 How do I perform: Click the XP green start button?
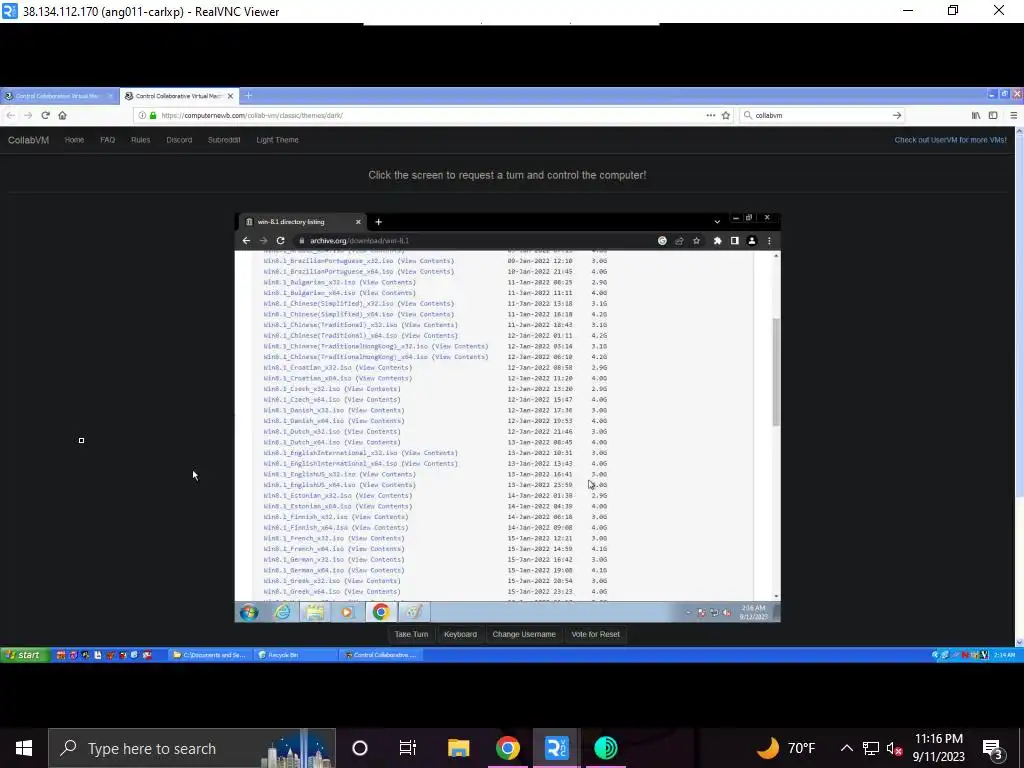point(25,655)
